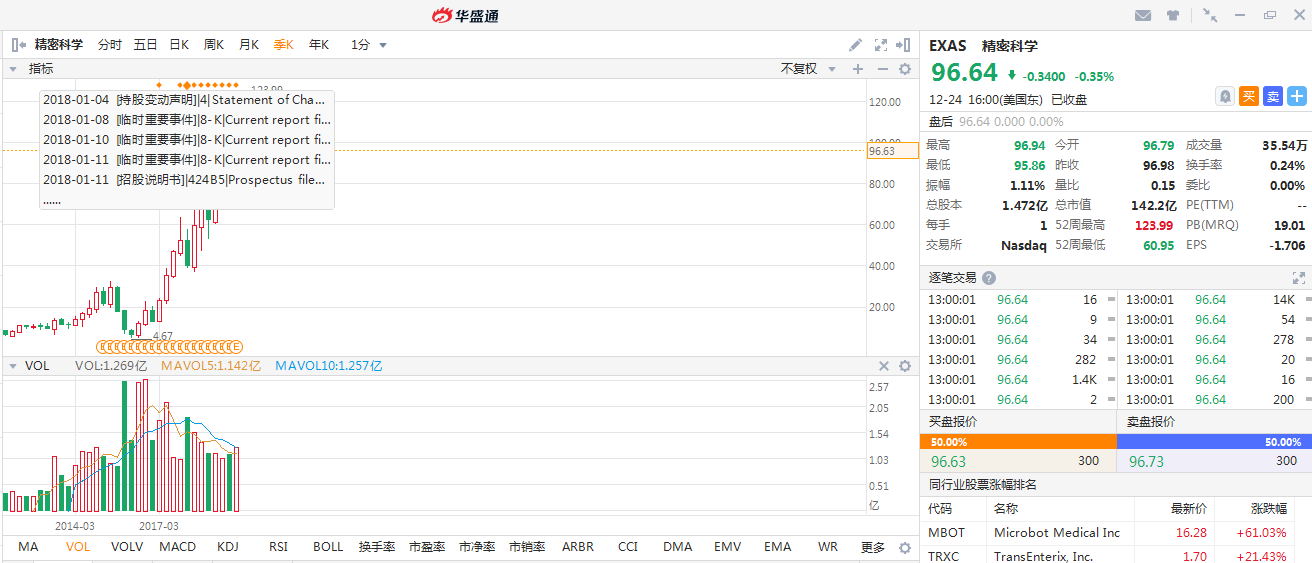
Task: Open the 1分 interval dropdown
Action: point(369,45)
